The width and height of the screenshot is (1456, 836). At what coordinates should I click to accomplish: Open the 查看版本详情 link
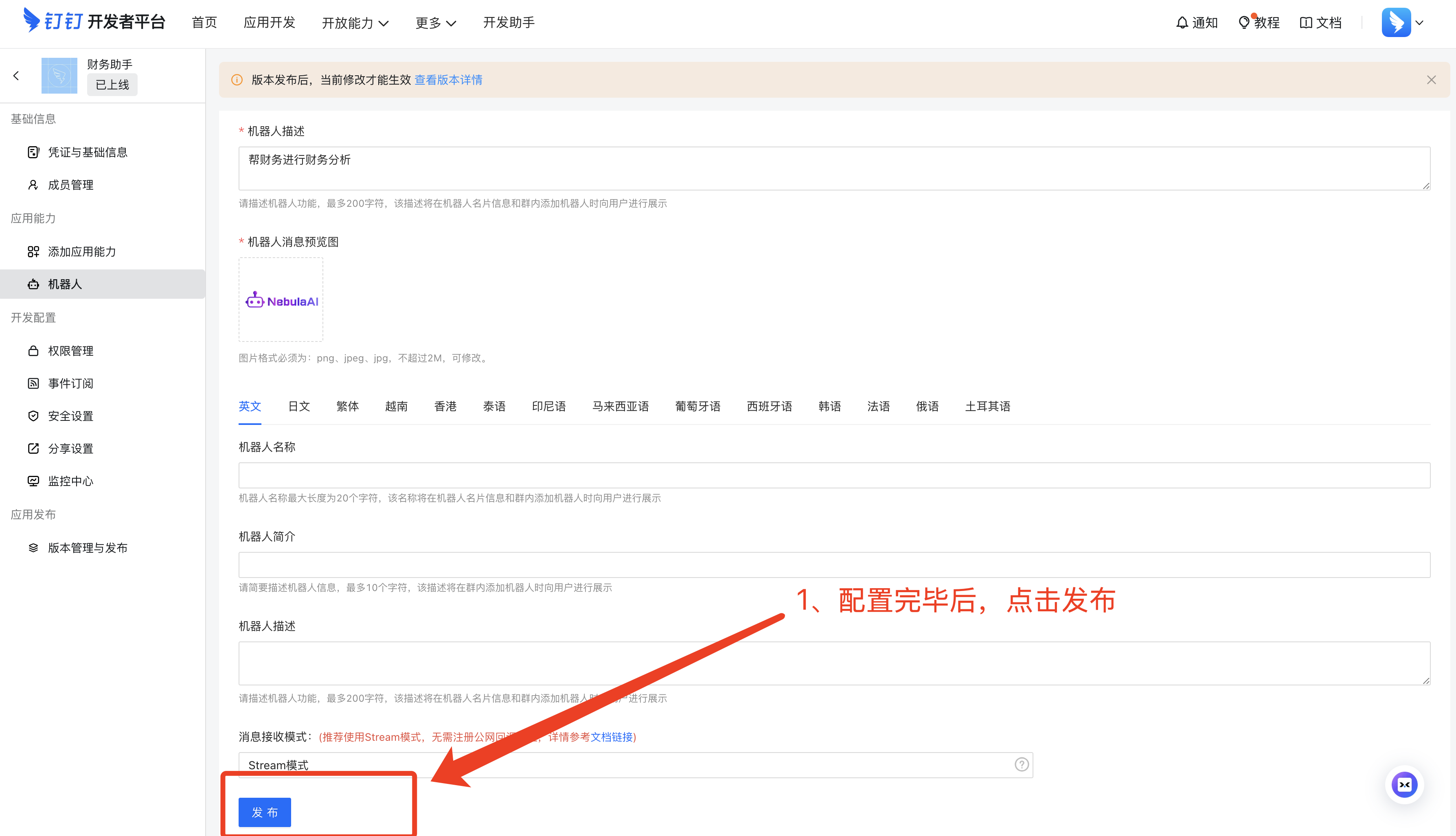(448, 80)
